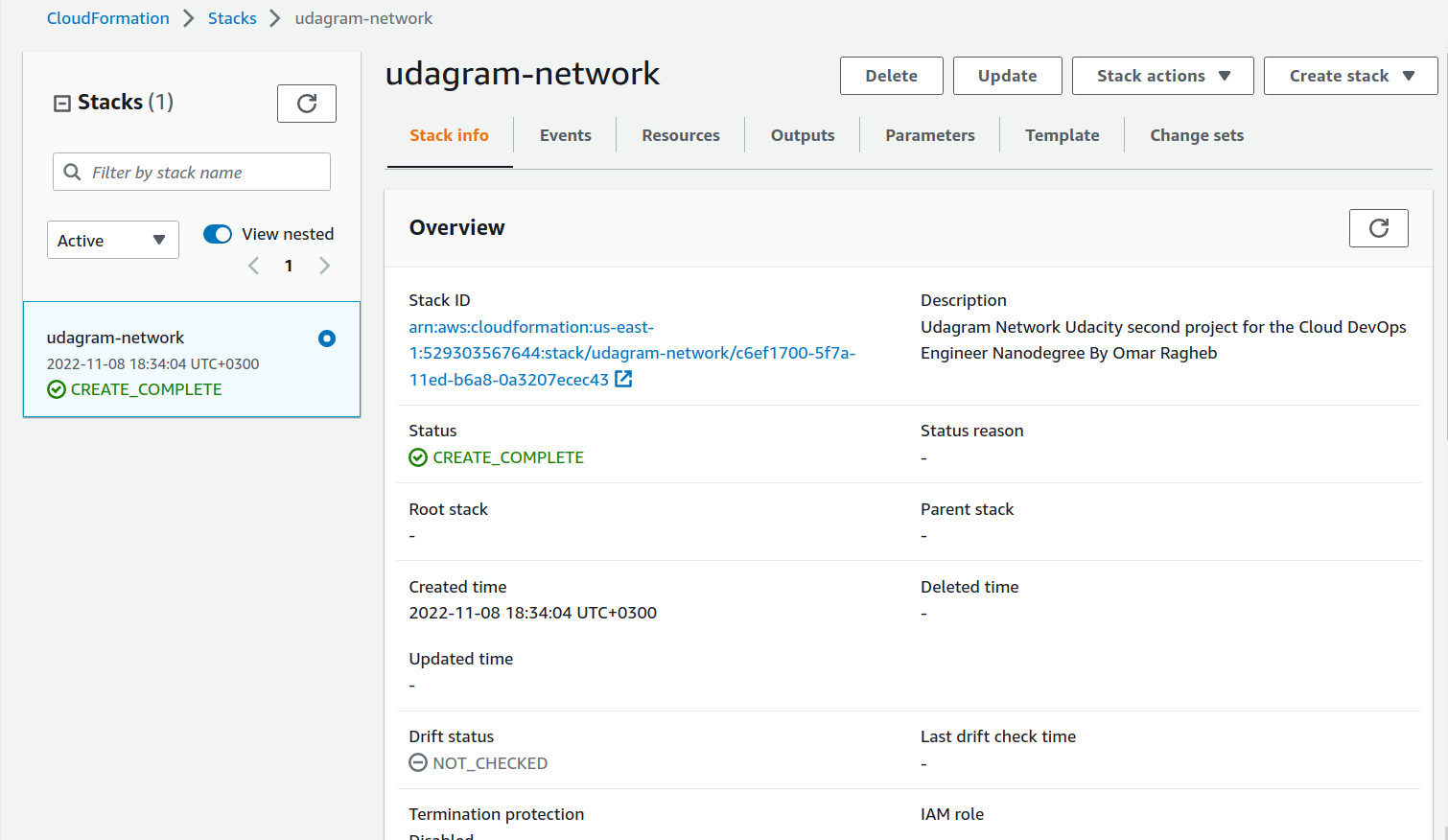Image resolution: width=1448 pixels, height=840 pixels.
Task: Open the Change sets tab
Action: coord(1197,135)
